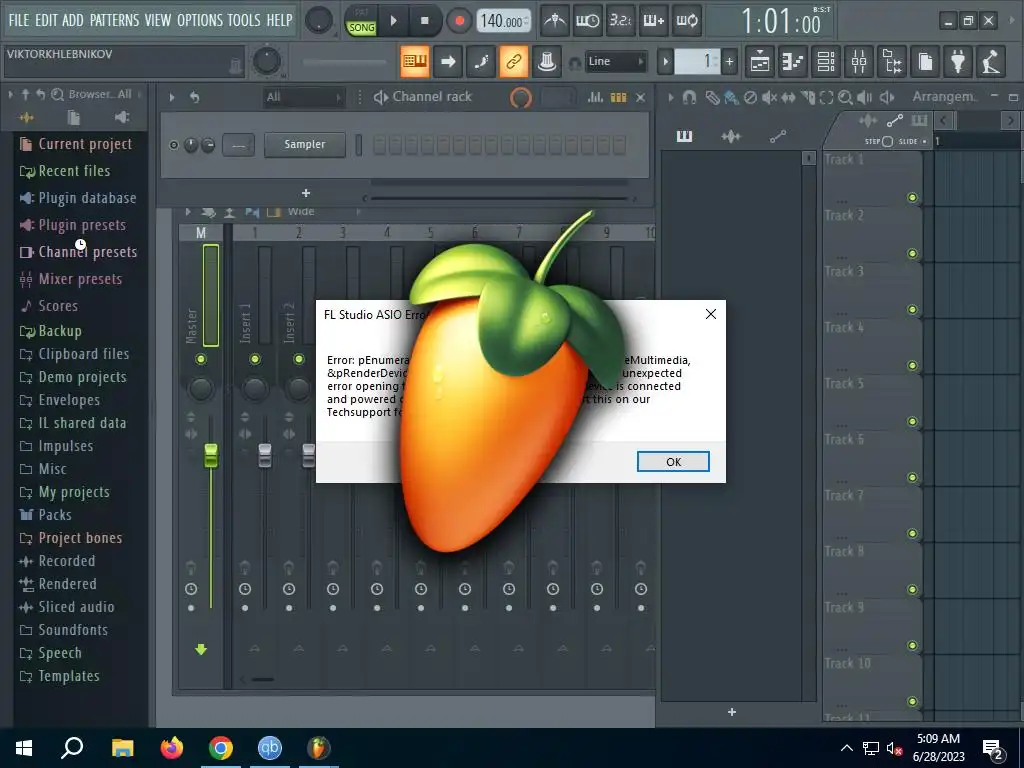
Task: Open the piano icon in picker panel
Action: tap(684, 136)
